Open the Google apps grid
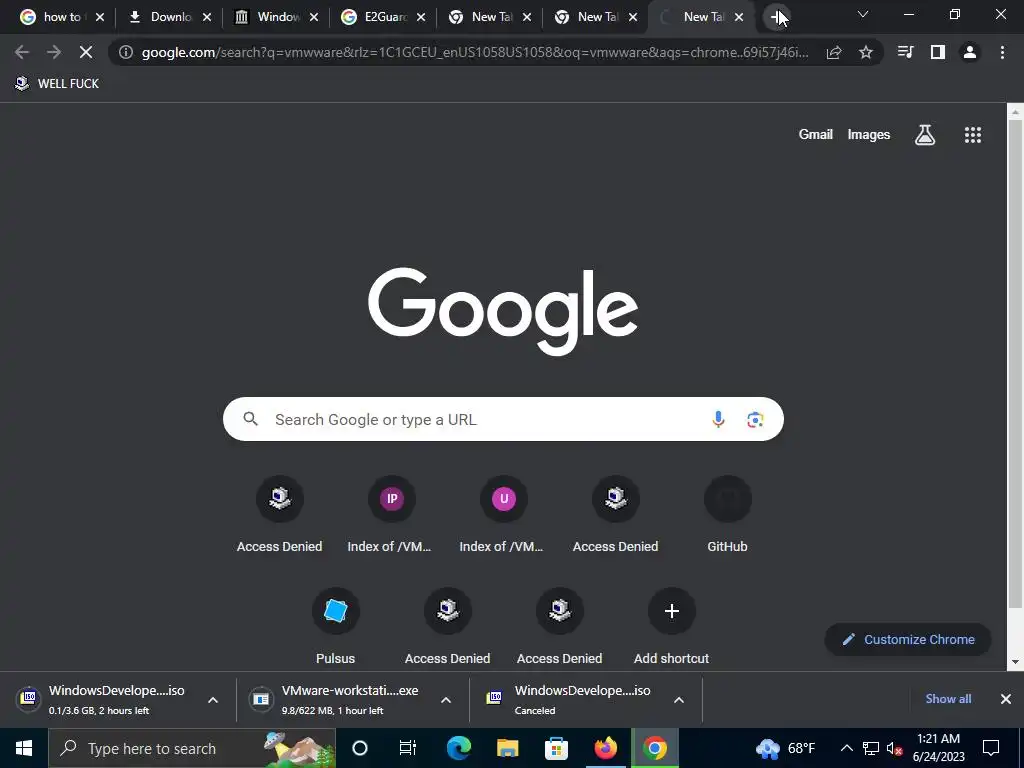This screenshot has height=768, width=1024. [973, 135]
